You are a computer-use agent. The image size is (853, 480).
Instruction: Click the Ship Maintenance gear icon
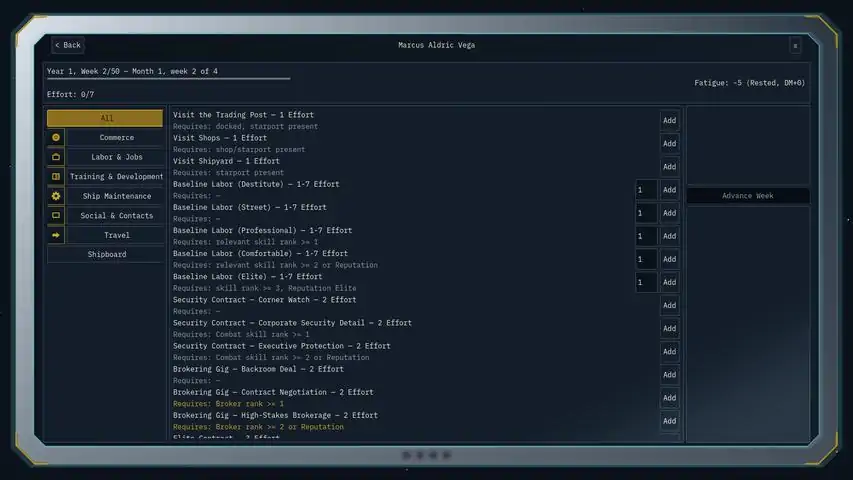click(56, 196)
